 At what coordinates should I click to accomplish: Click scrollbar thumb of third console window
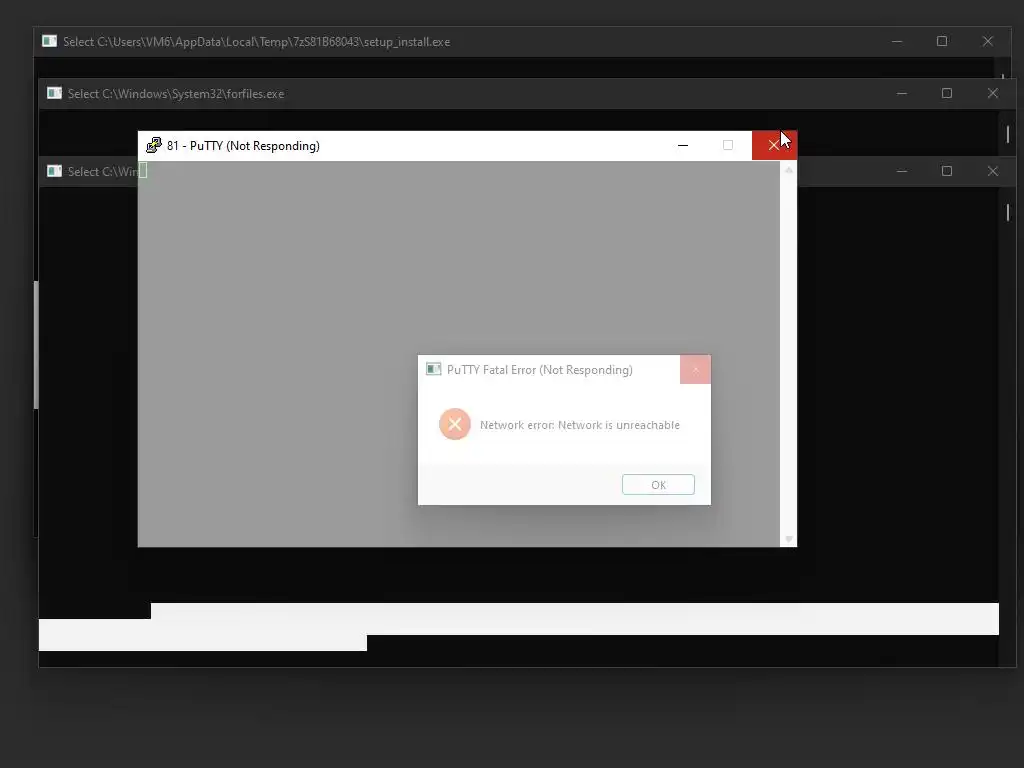point(1008,212)
